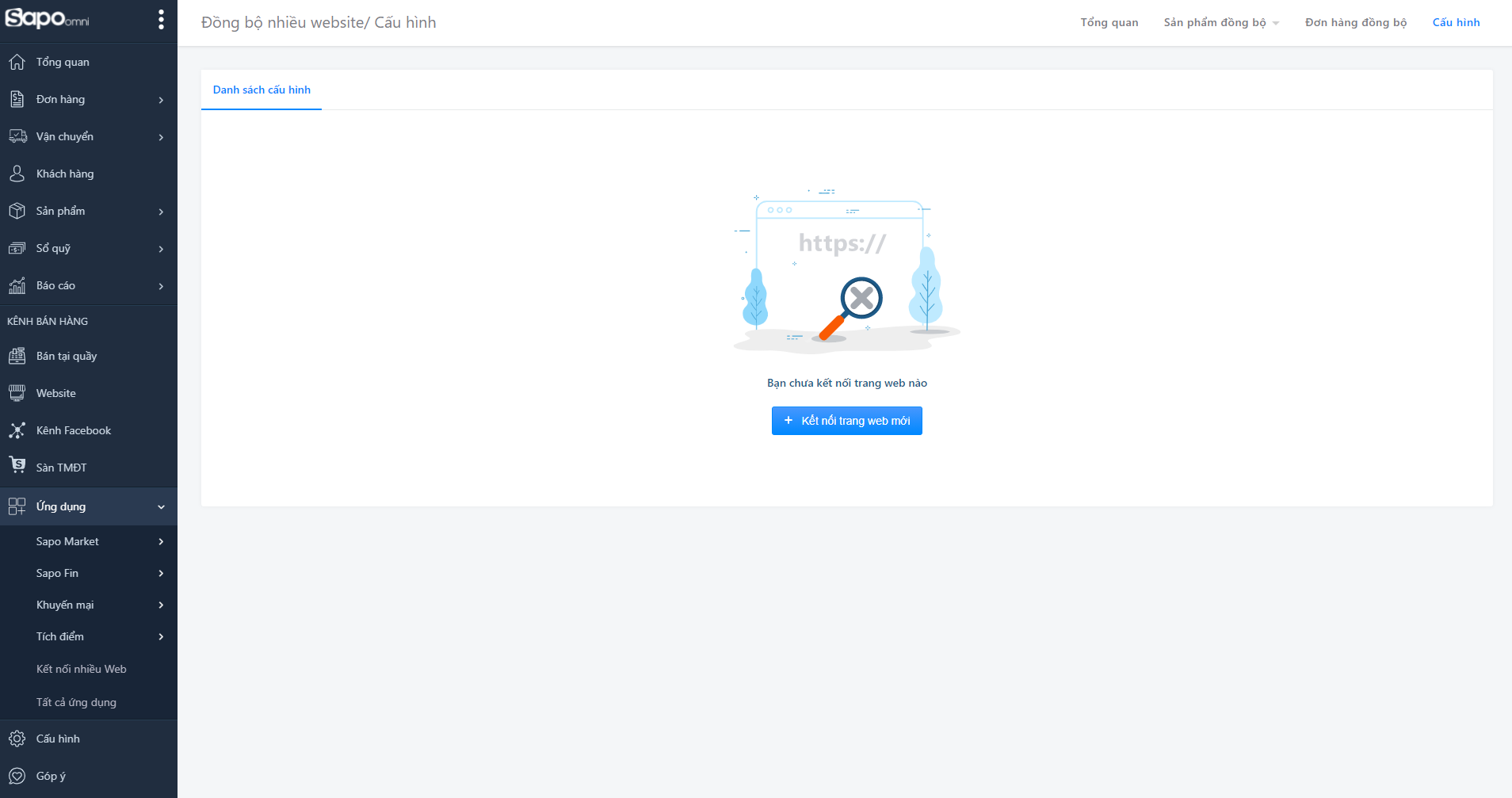Open Đơn hàng đồng bộ top menu

pyautogui.click(x=1356, y=22)
